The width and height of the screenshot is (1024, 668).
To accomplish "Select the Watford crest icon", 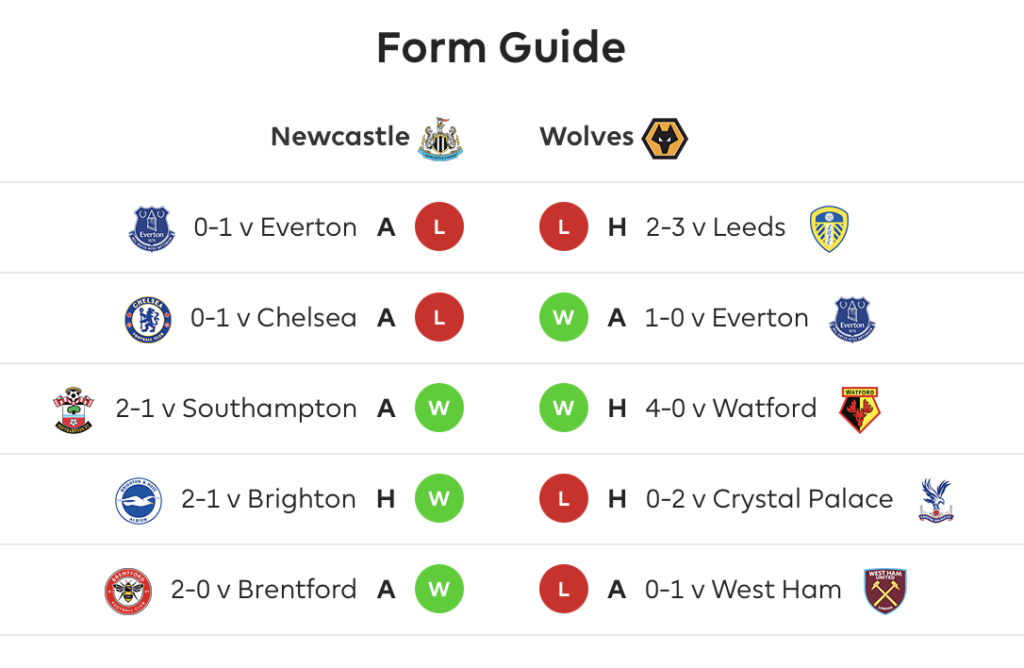I will 859,410.
